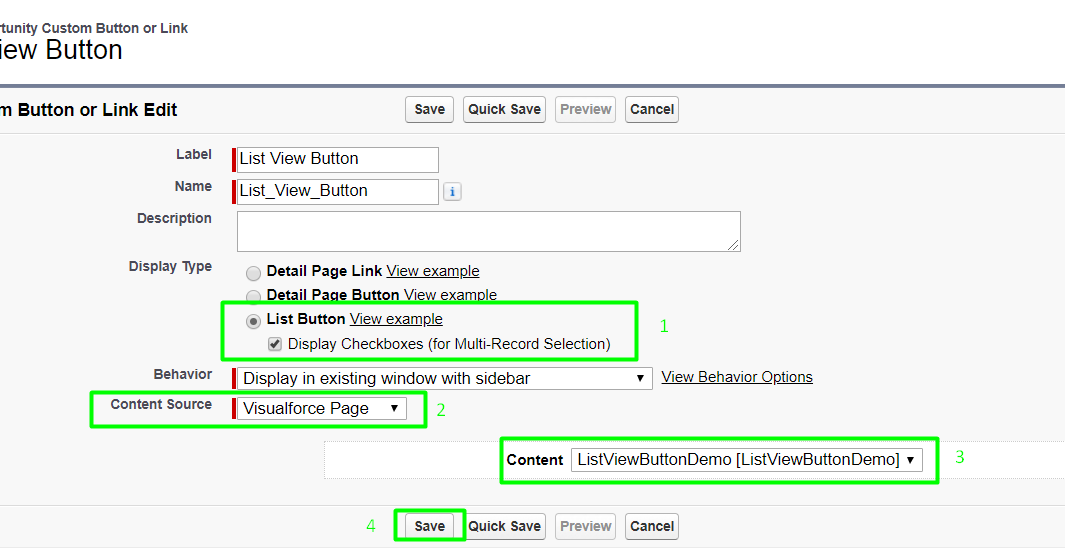
Task: Choose the List Button radio option
Action: pos(254,321)
